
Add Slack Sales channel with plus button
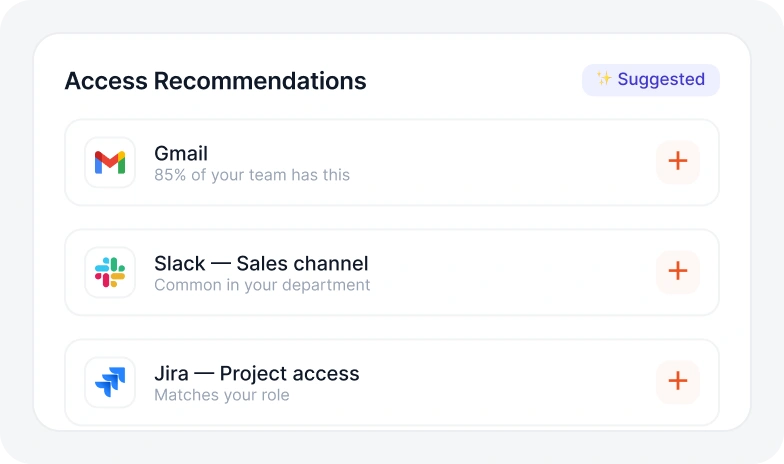coord(678,272)
